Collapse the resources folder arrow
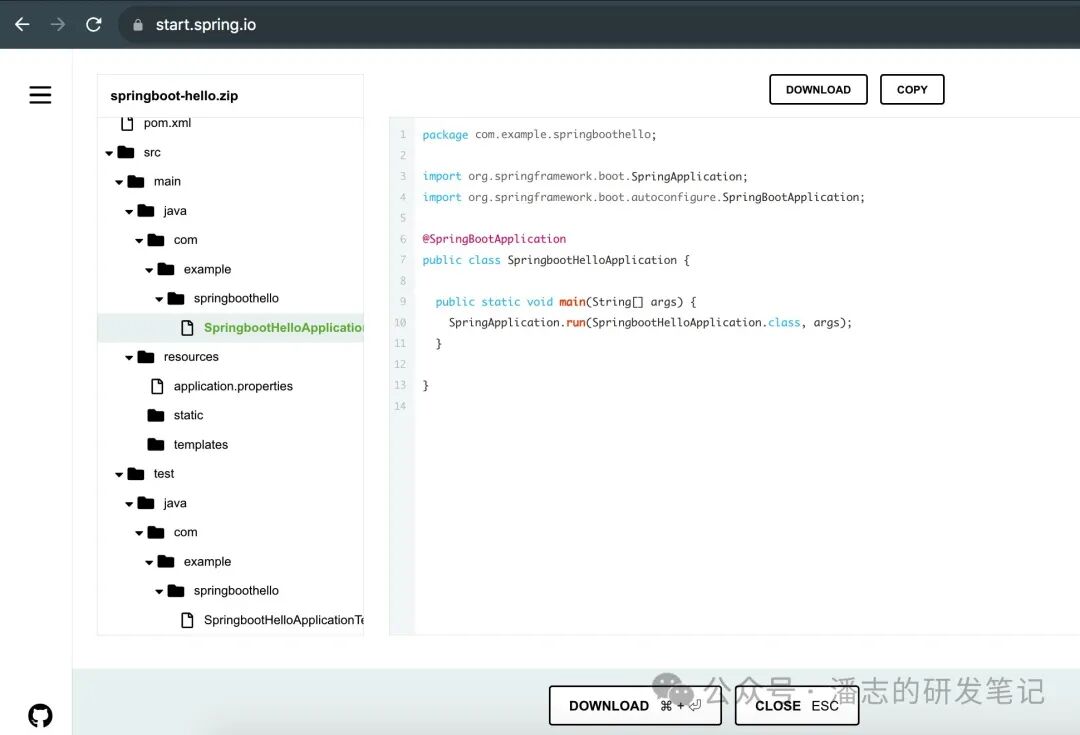The width and height of the screenshot is (1080, 735). [129, 358]
